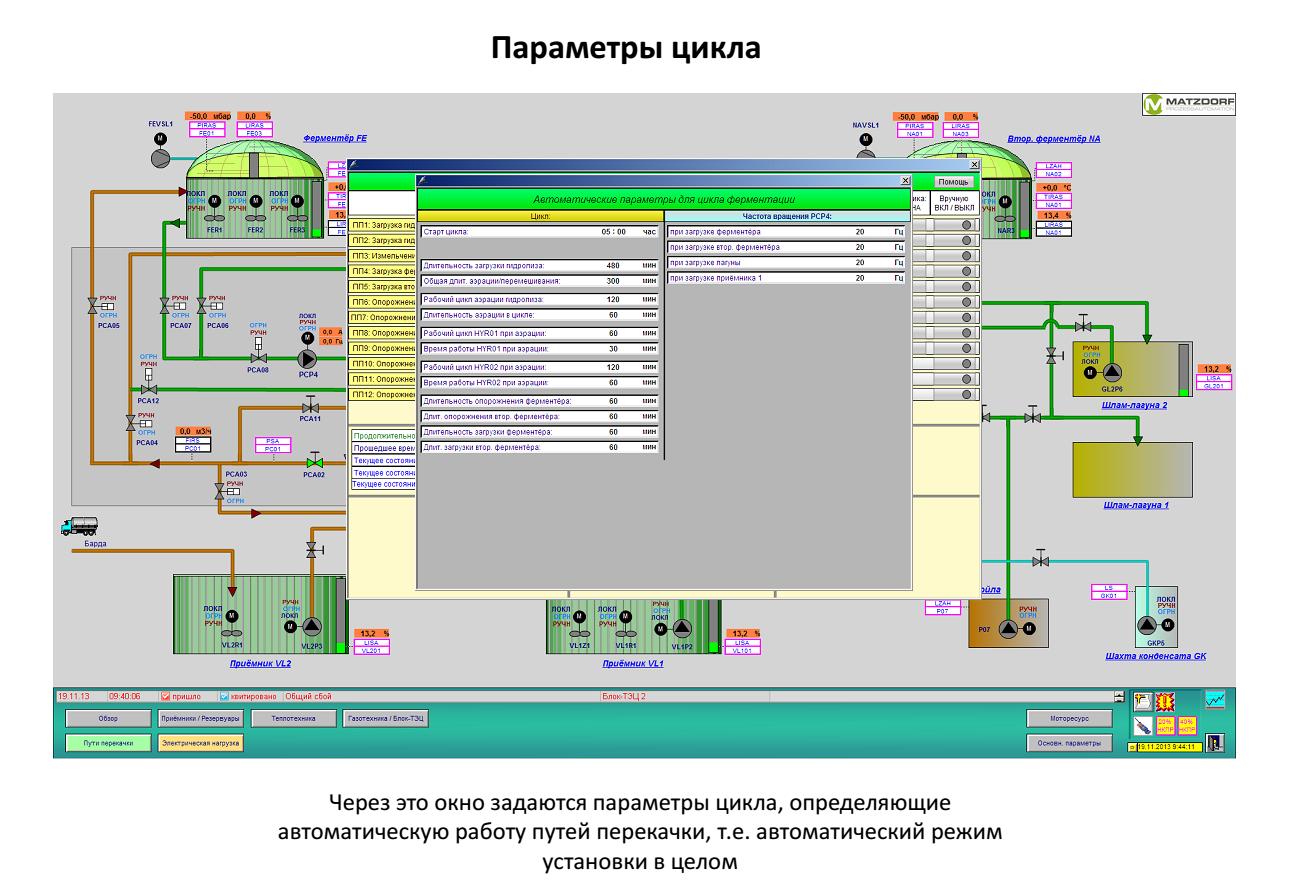Open the Основн. параметры button
Image resolution: width=1290 pixels, height=885 pixels.
1068,742
